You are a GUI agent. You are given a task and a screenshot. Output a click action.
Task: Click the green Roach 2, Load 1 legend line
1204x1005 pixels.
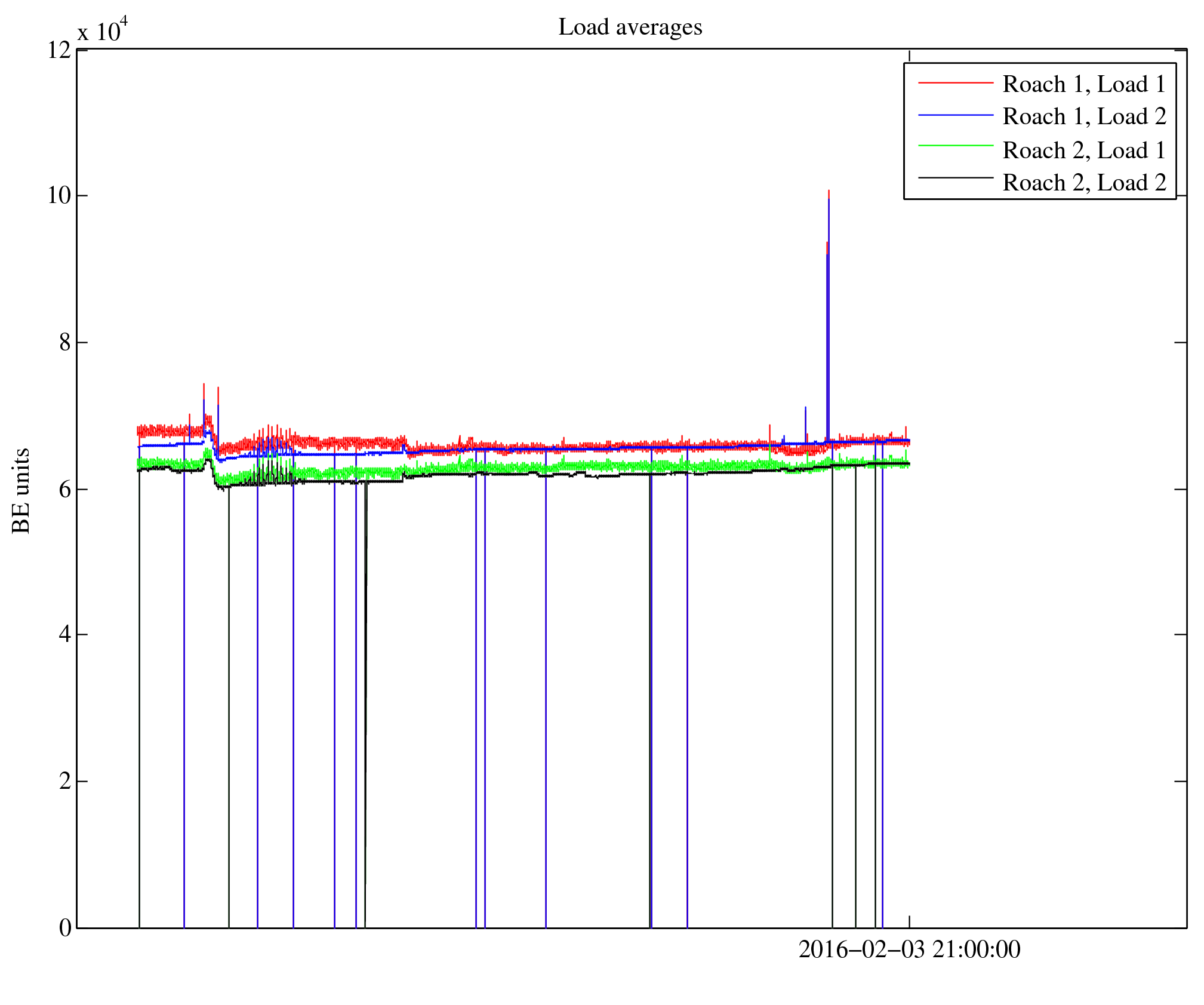click(955, 145)
